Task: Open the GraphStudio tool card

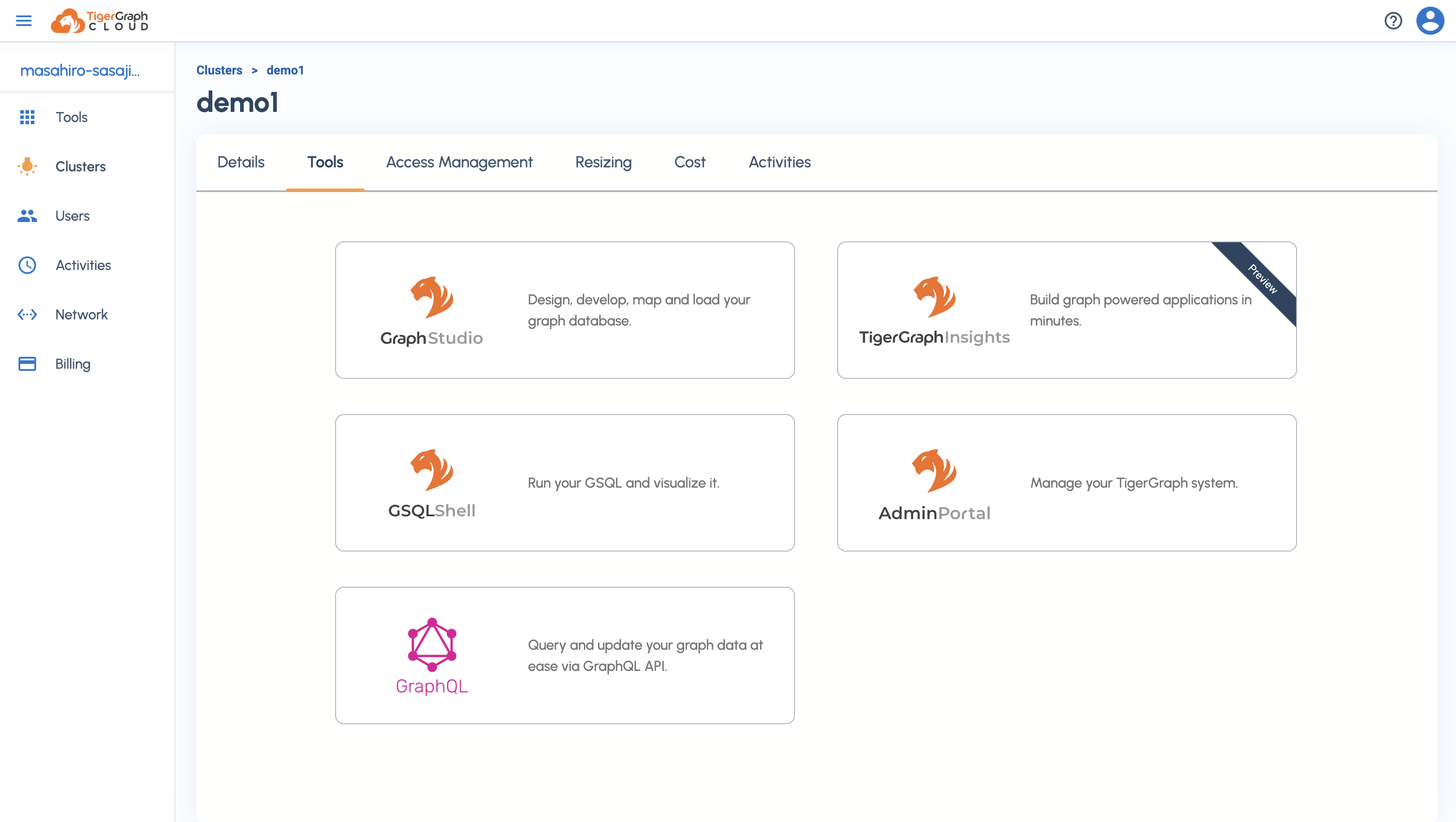Action: [x=564, y=310]
